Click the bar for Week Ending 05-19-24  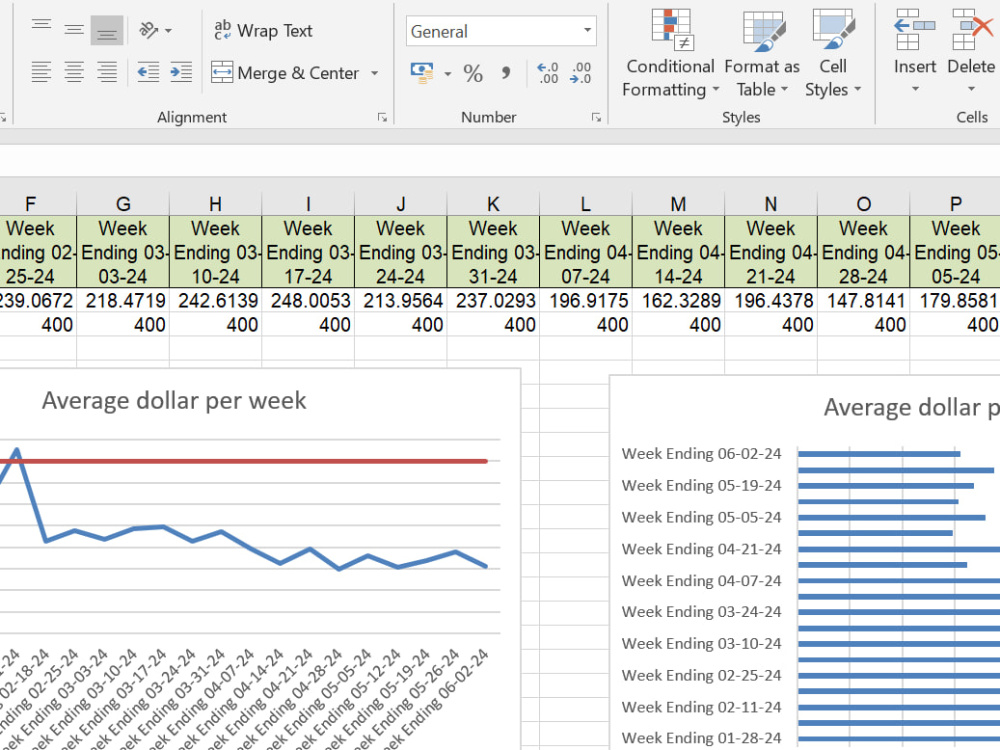pos(886,486)
